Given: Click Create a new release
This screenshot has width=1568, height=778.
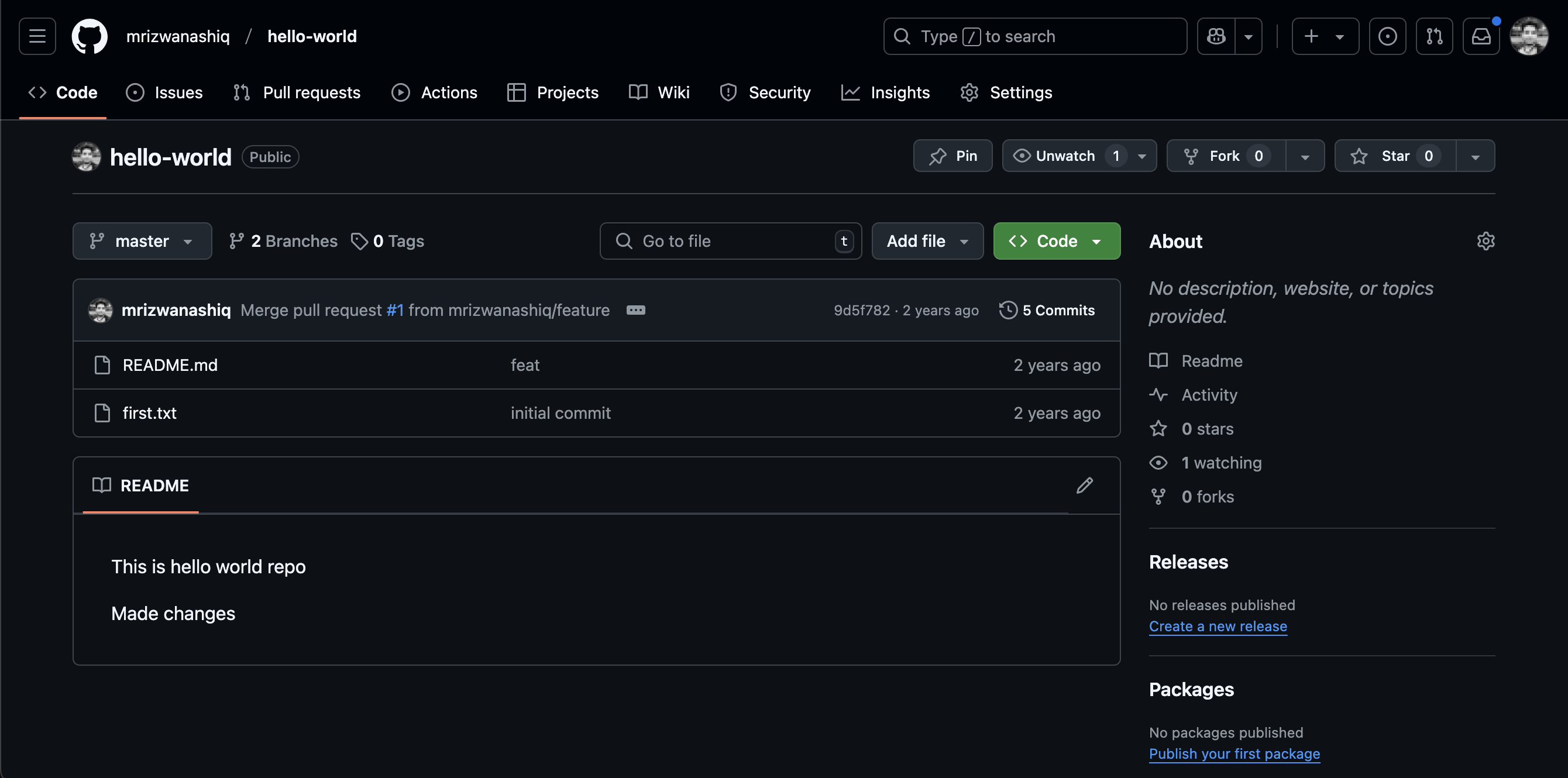Looking at the screenshot, I should tap(1218, 626).
